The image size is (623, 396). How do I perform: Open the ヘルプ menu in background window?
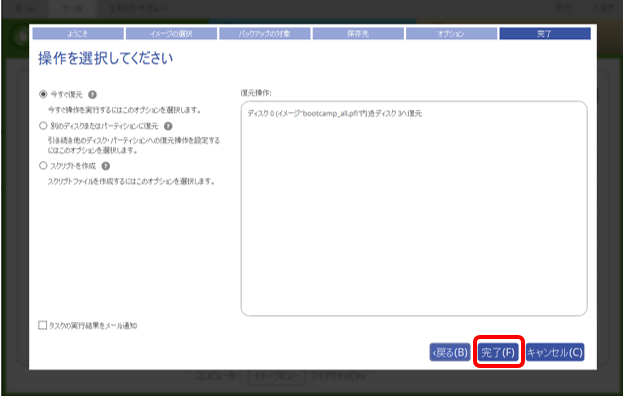click(x=604, y=8)
